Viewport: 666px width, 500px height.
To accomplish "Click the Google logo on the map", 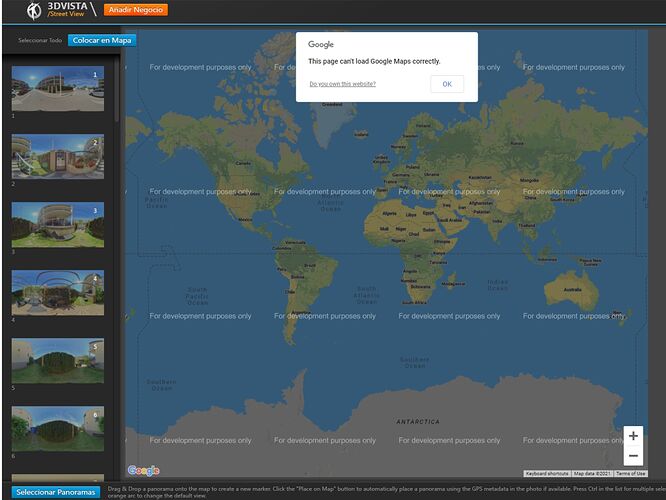I will click(144, 470).
